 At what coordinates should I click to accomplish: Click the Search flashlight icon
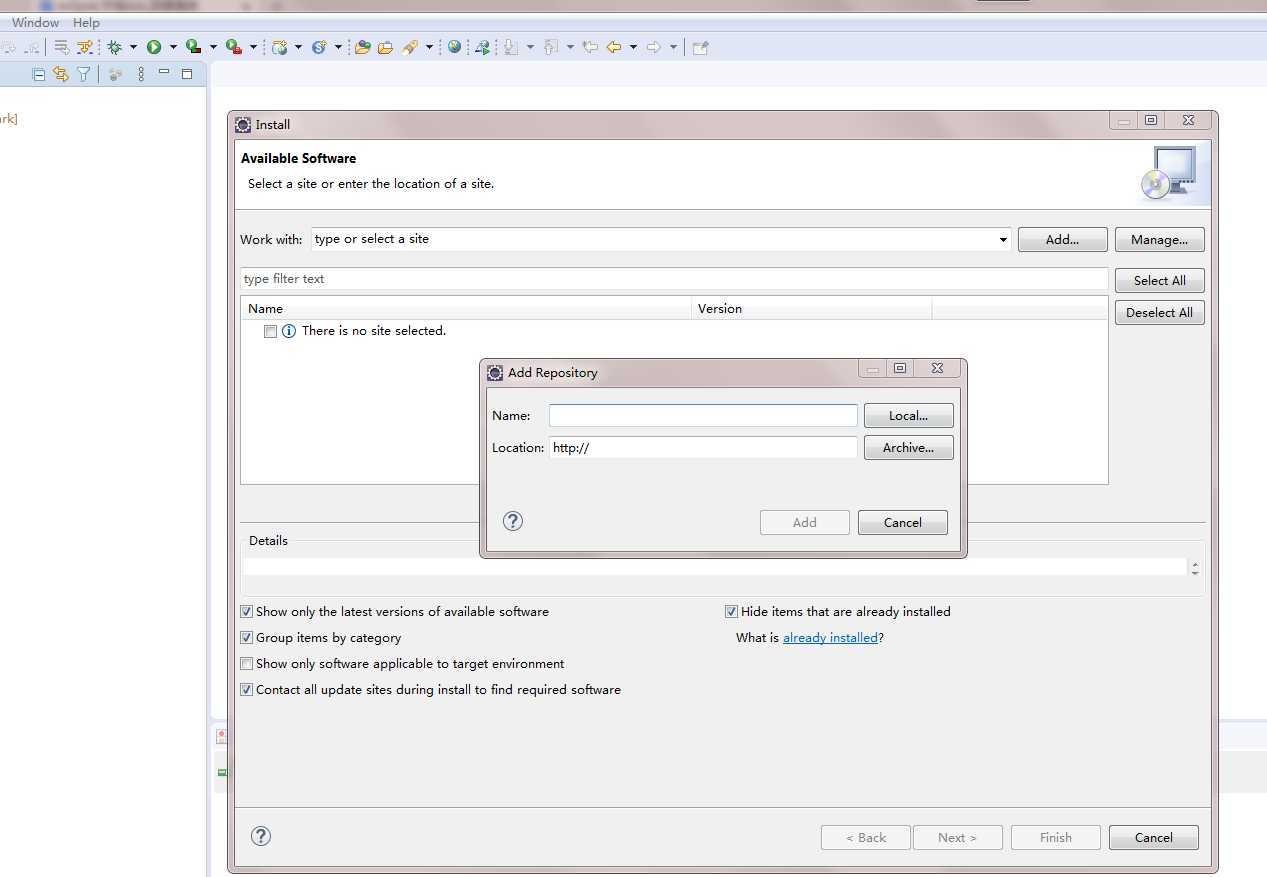click(x=410, y=47)
